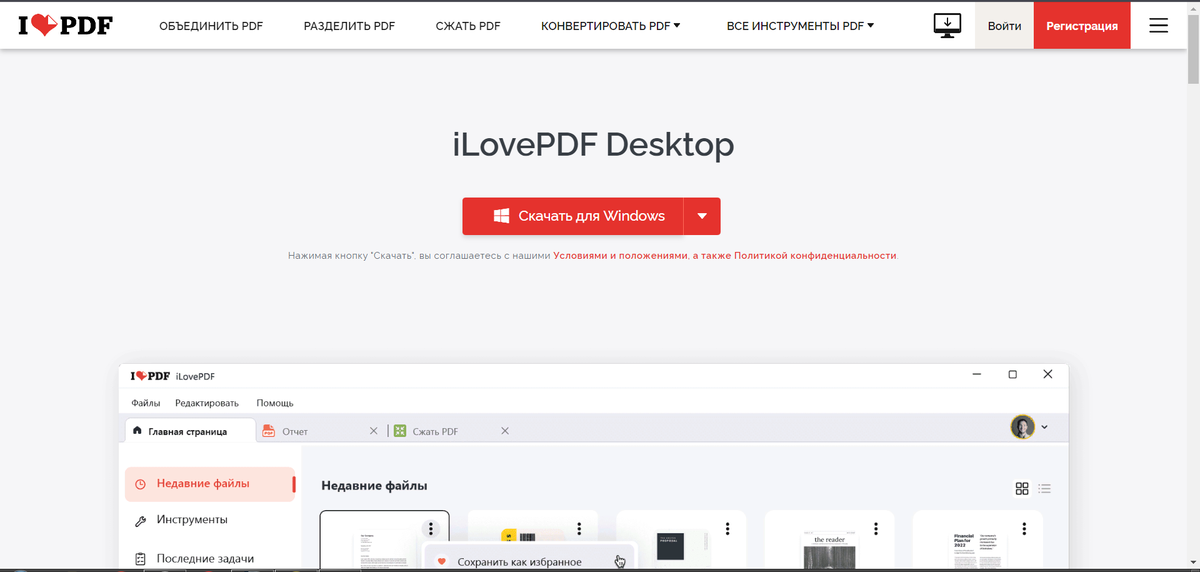Viewport: 1200px width, 572px height.
Task: Click the Войти login button
Action: [x=1004, y=25]
